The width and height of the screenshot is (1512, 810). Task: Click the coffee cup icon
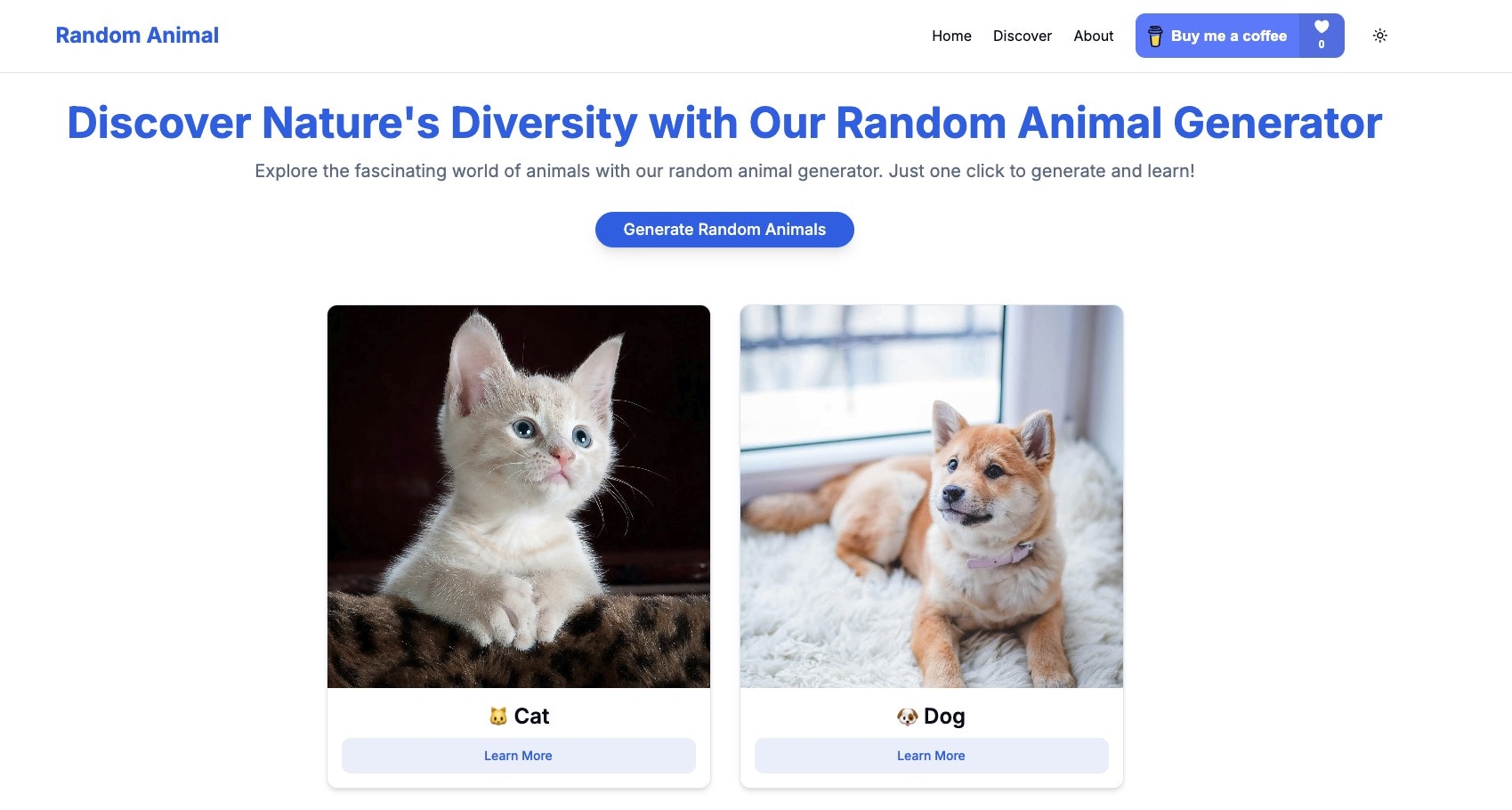(x=1156, y=36)
